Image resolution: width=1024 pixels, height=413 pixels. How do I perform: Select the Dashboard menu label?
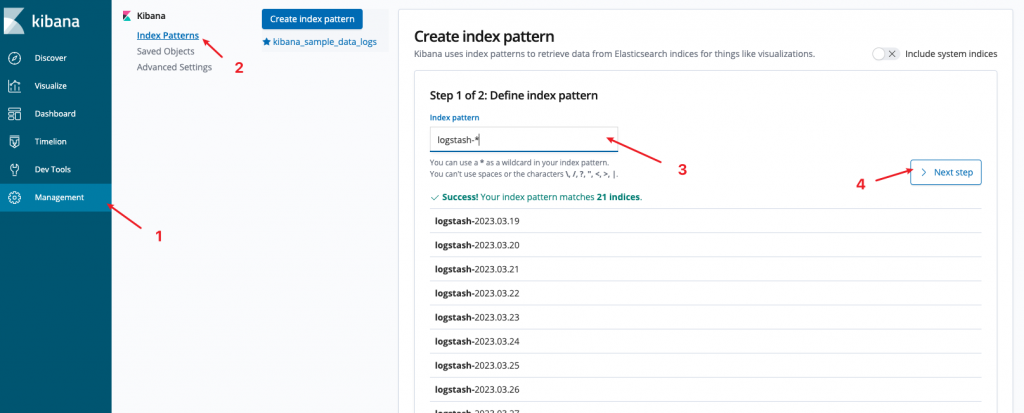pyautogui.click(x=55, y=114)
